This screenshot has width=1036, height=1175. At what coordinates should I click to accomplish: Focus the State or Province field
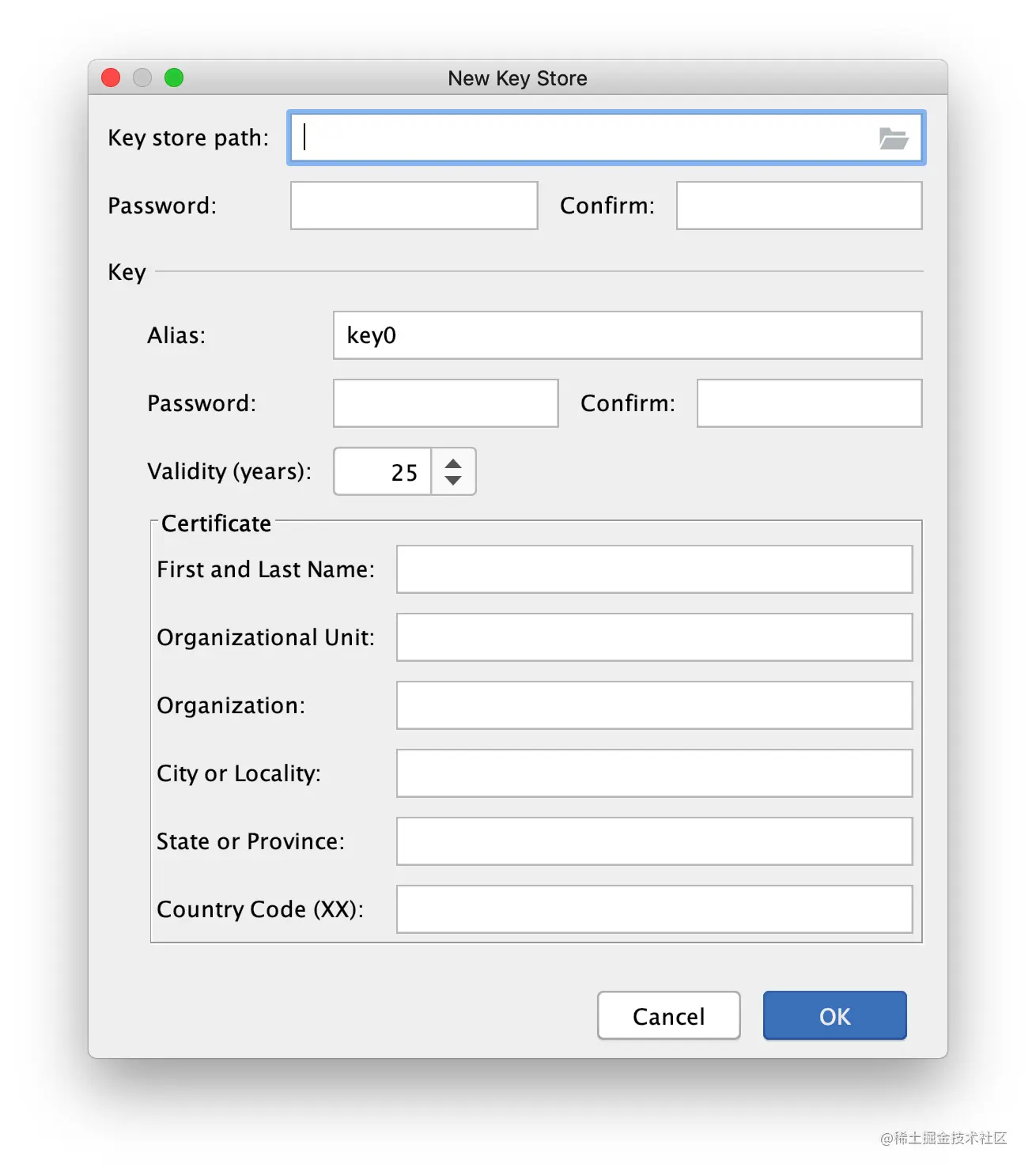(654, 841)
